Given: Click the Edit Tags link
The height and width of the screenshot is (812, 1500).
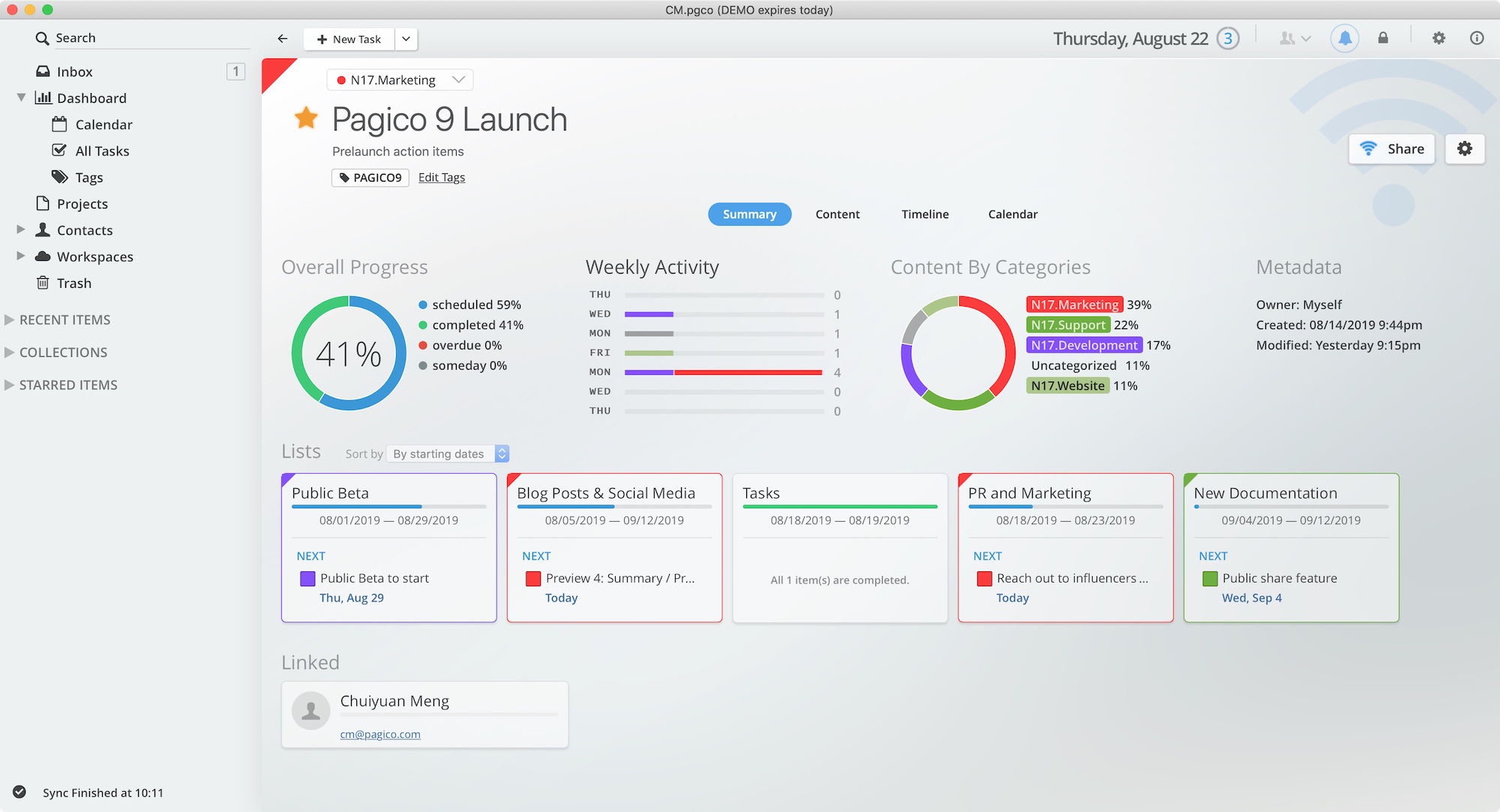Looking at the screenshot, I should pyautogui.click(x=442, y=177).
